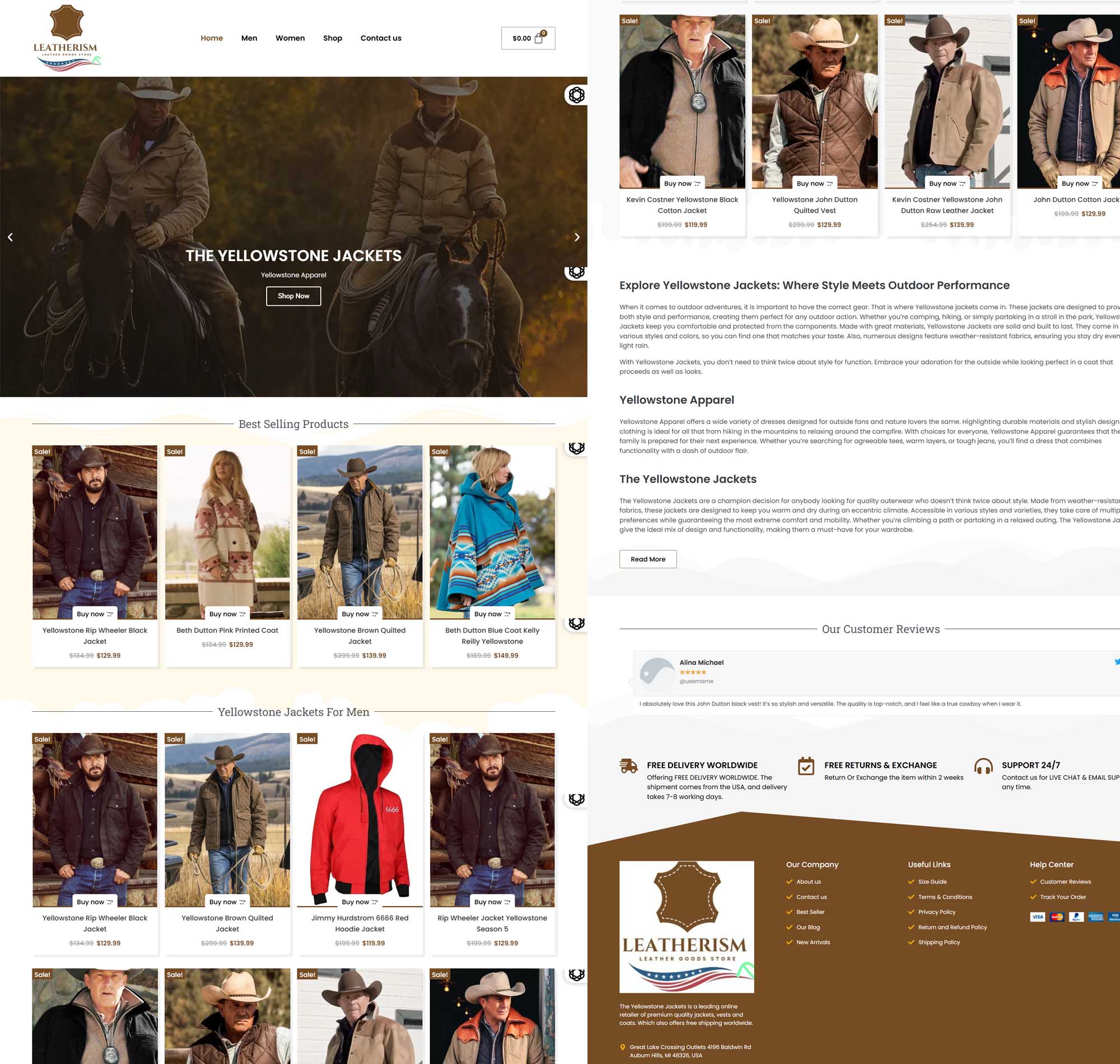
Task: Click the American Express payment icon
Action: 1096,917
